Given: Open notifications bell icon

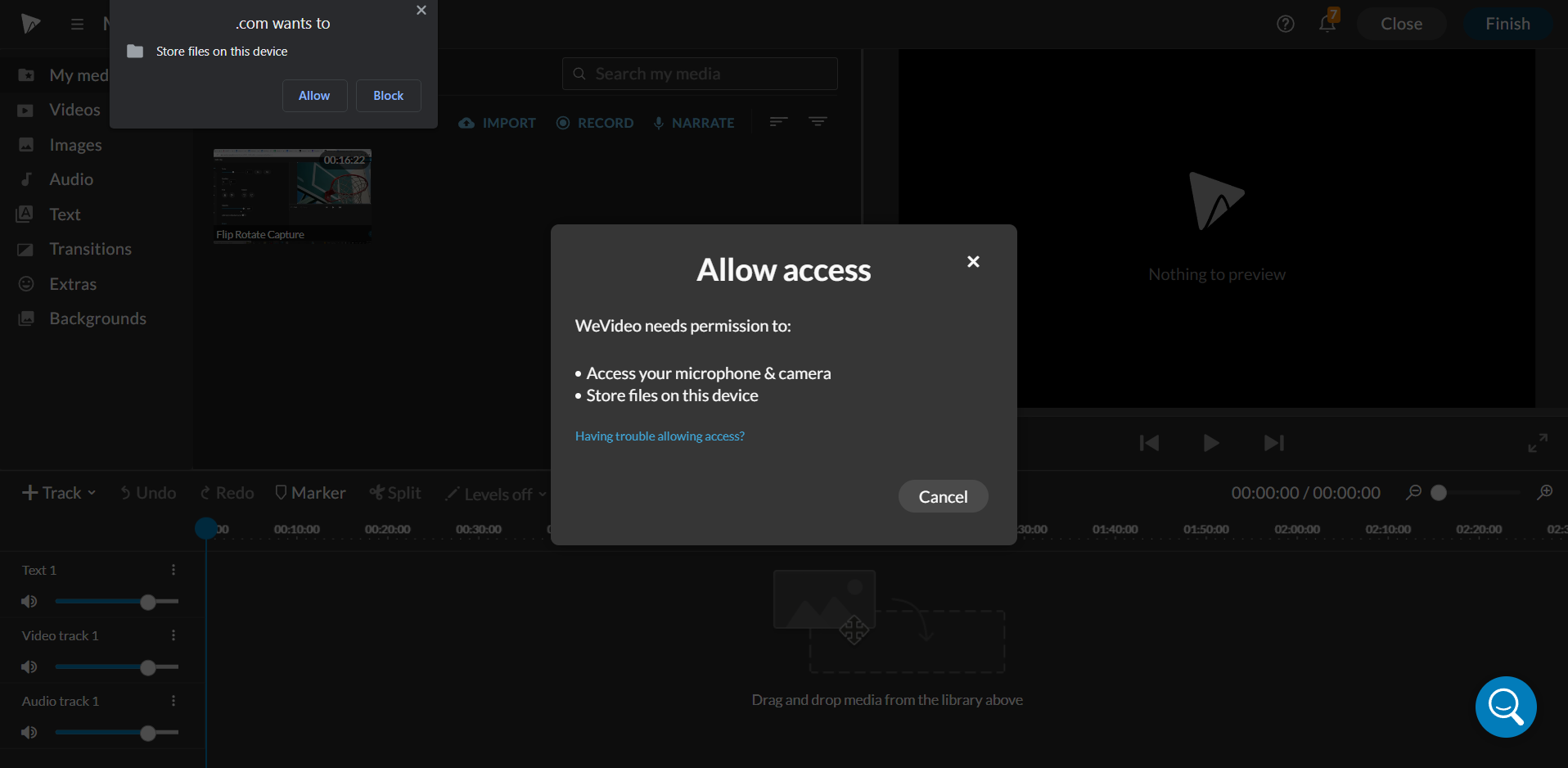Looking at the screenshot, I should click(x=1327, y=23).
